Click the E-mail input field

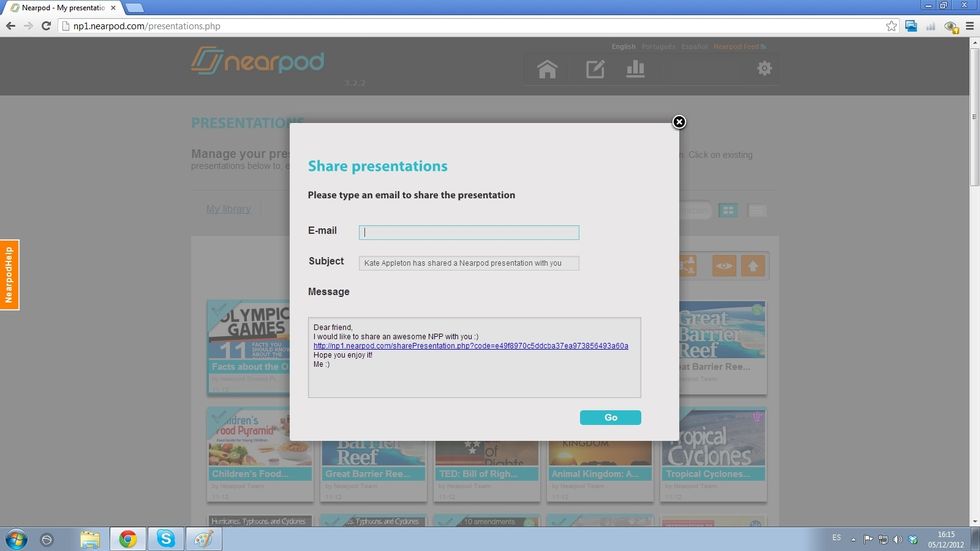pyautogui.click(x=469, y=232)
